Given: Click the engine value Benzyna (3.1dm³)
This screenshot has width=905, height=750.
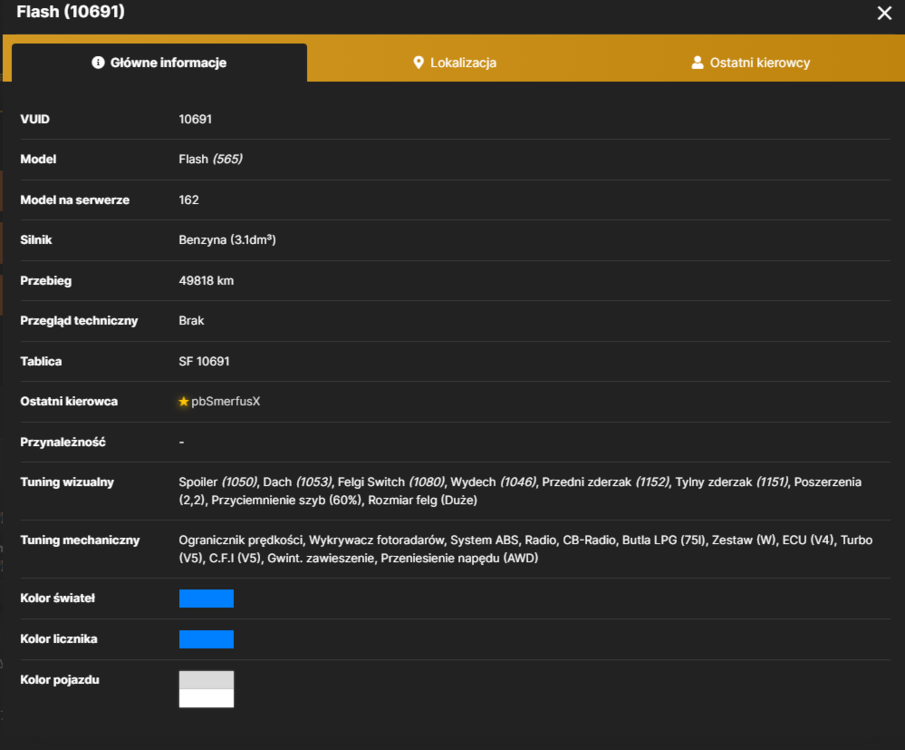Looking at the screenshot, I should click(227, 240).
